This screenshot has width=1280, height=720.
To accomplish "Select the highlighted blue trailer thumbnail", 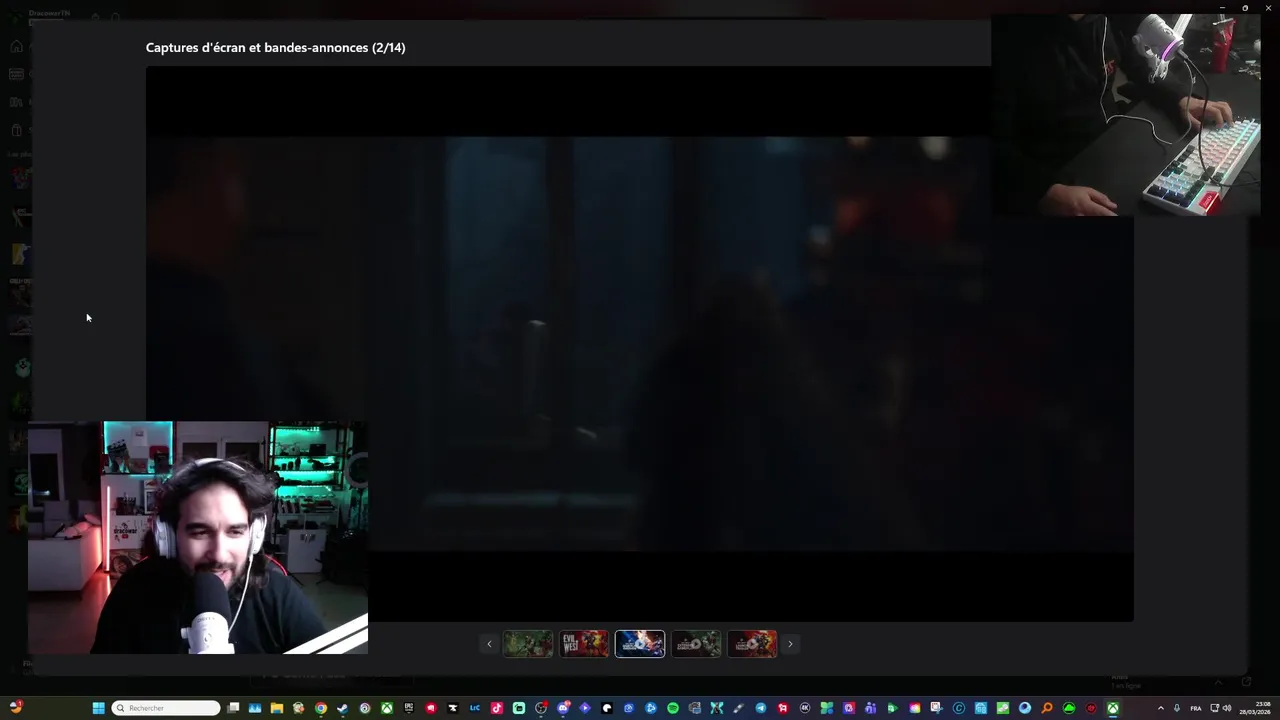I will click(x=640, y=643).
